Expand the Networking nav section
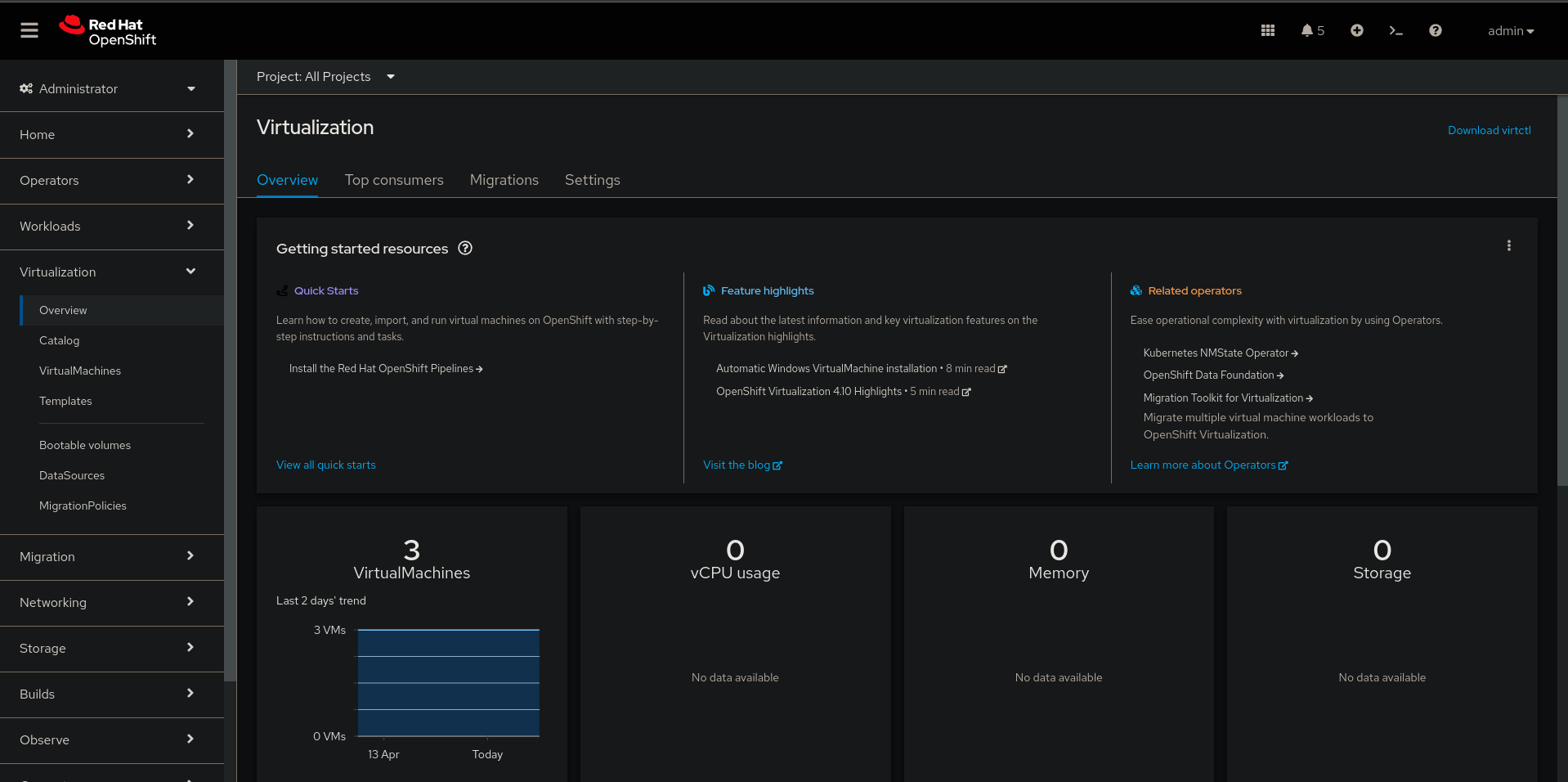The height and width of the screenshot is (782, 1568). coord(108,602)
